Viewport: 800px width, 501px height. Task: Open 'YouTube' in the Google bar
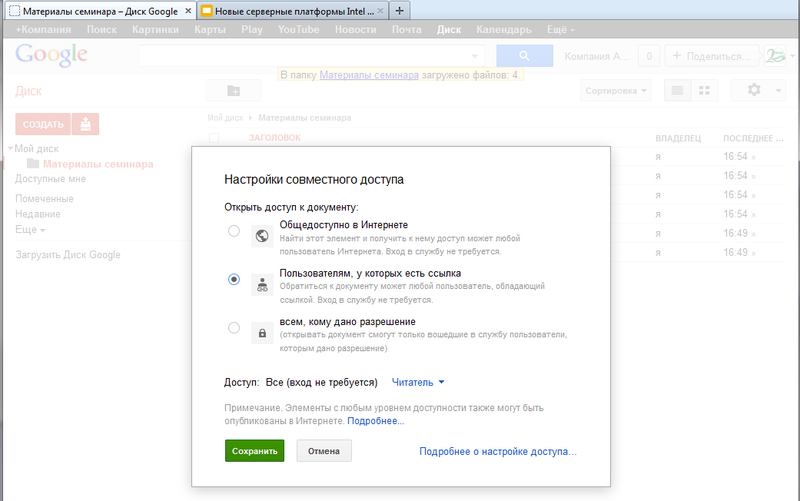click(298, 30)
